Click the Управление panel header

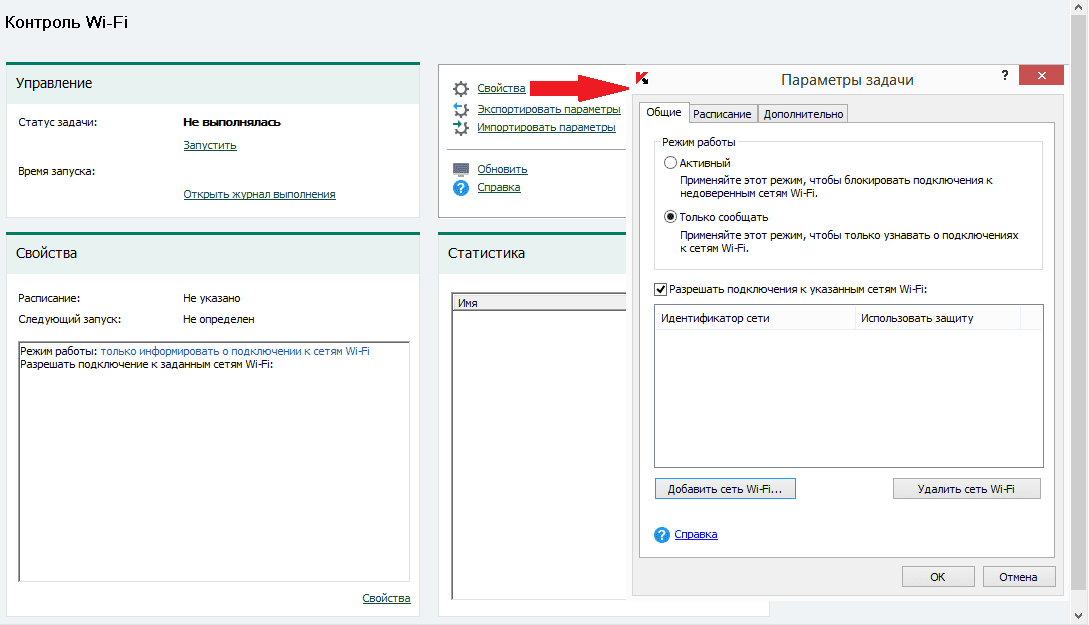tap(213, 83)
